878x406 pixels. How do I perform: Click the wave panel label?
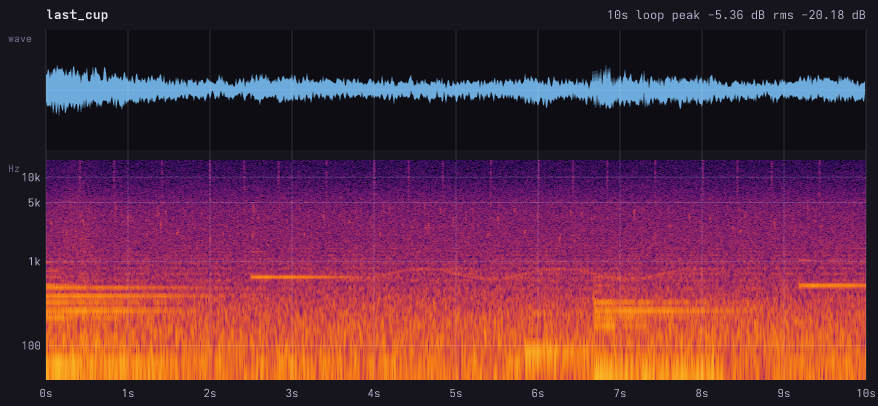(x=20, y=39)
